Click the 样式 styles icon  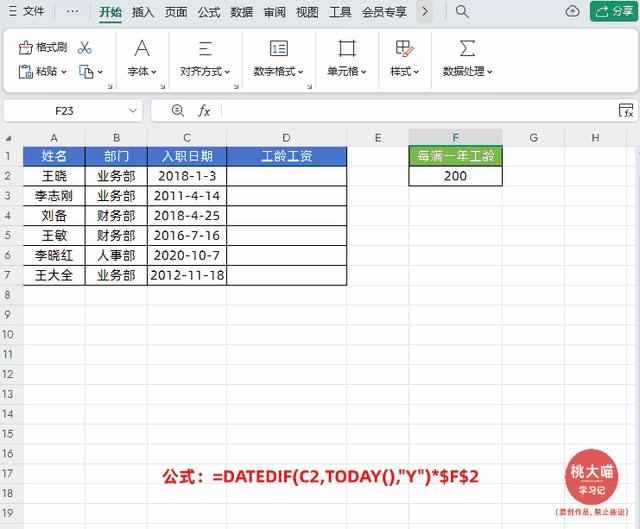(x=404, y=48)
